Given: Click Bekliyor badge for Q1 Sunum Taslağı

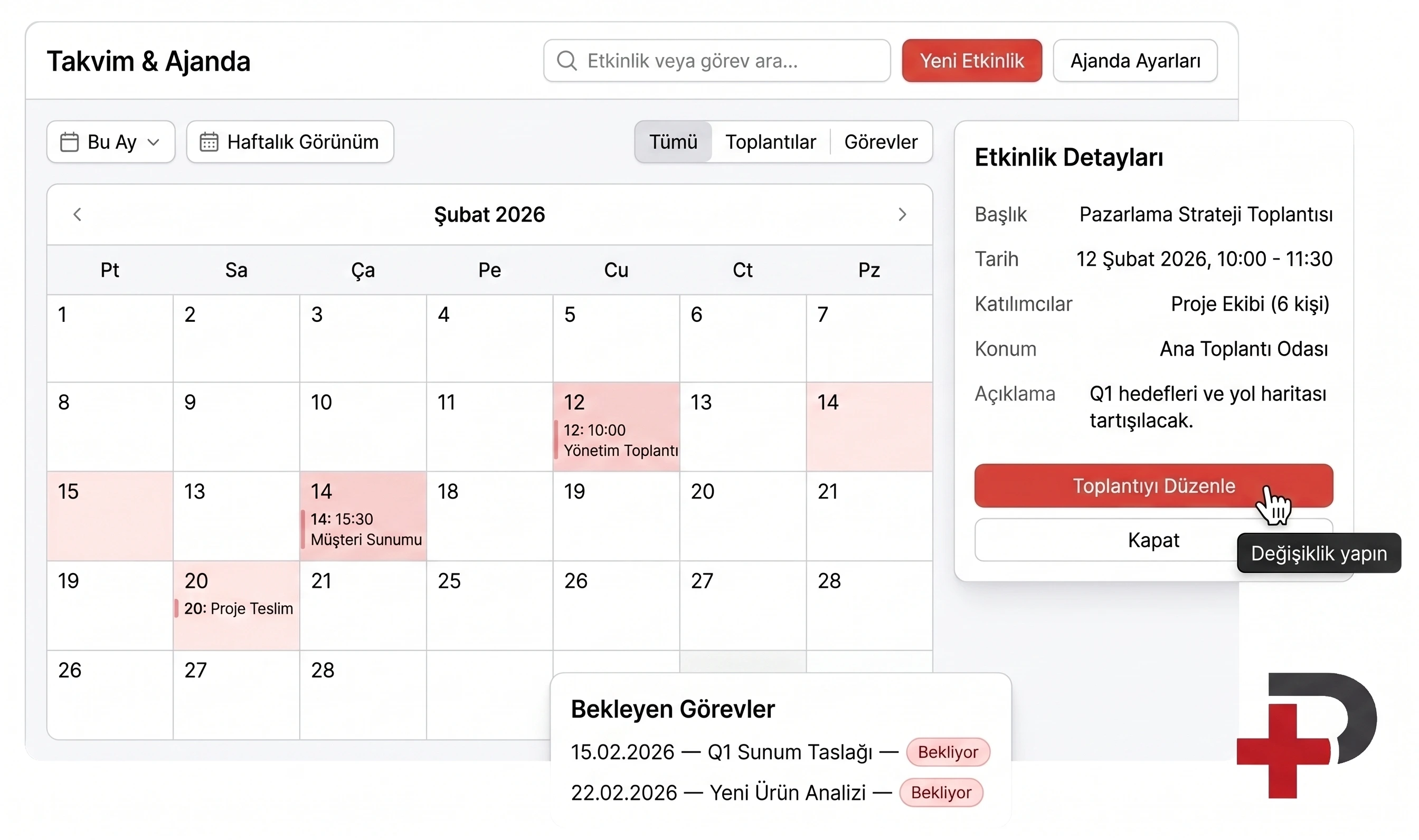Looking at the screenshot, I should pos(948,752).
